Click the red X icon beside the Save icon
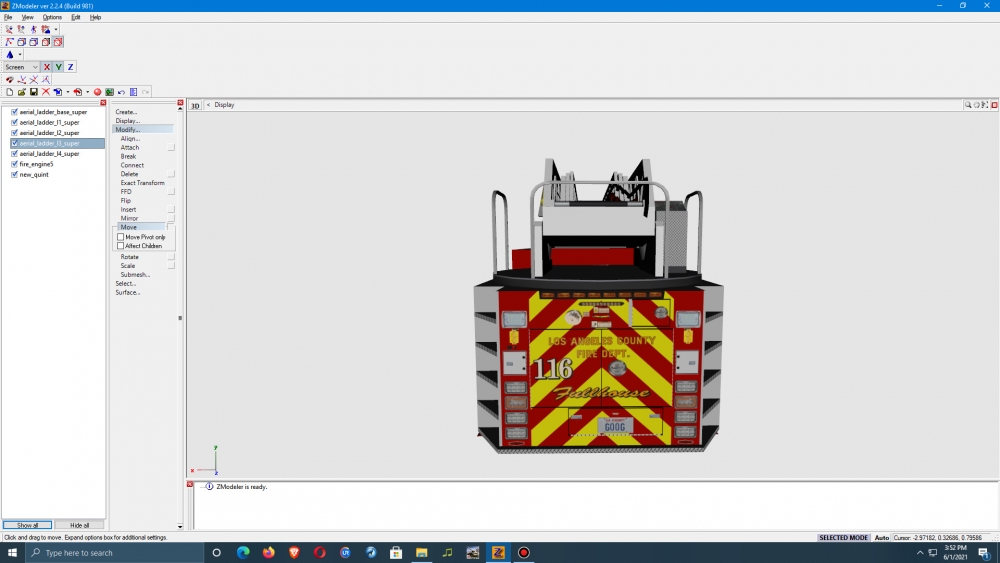Viewport: 1000px width, 563px height. (x=46, y=92)
